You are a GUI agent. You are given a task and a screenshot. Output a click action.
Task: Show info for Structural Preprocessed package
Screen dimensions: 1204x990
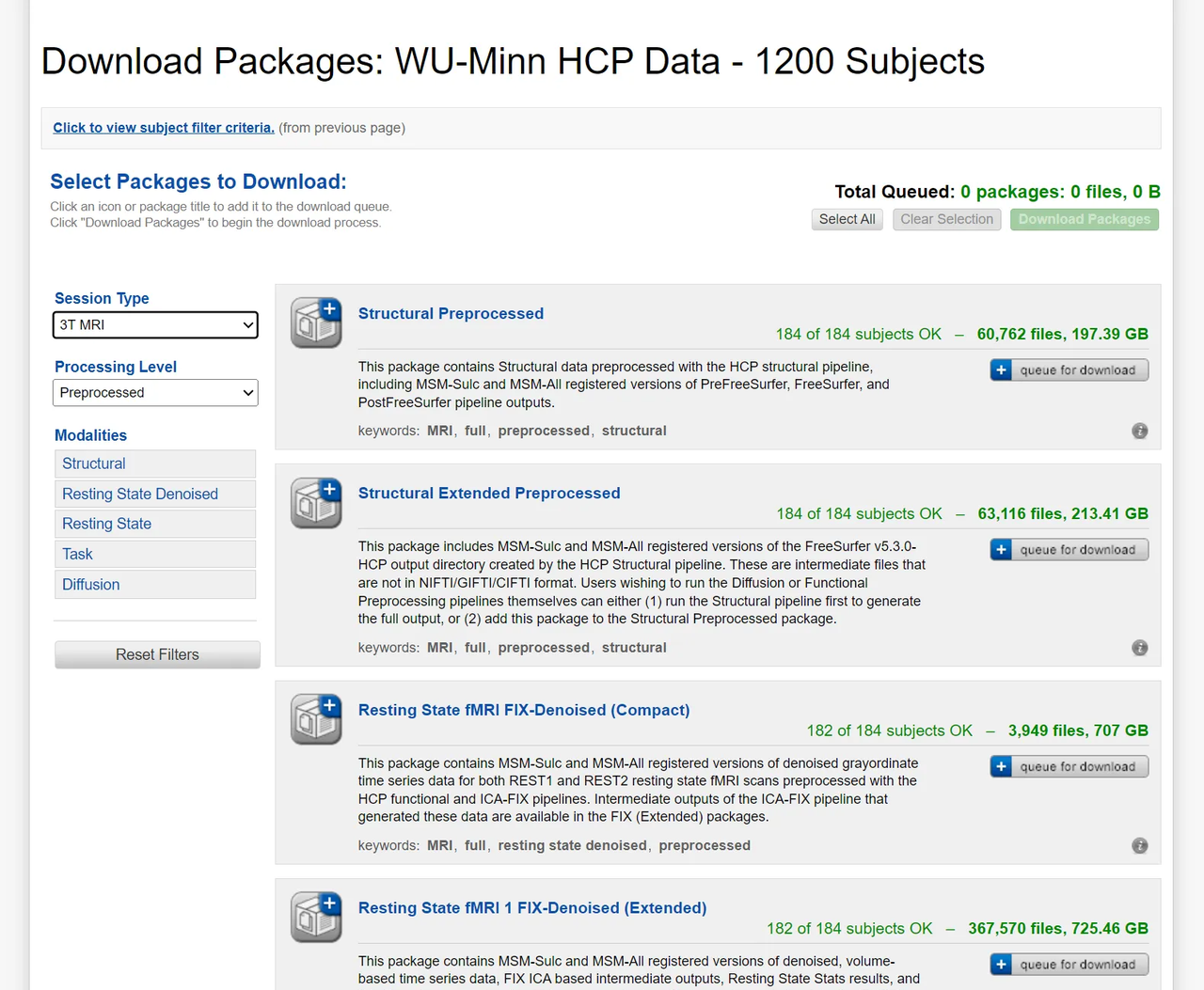pyautogui.click(x=1139, y=431)
